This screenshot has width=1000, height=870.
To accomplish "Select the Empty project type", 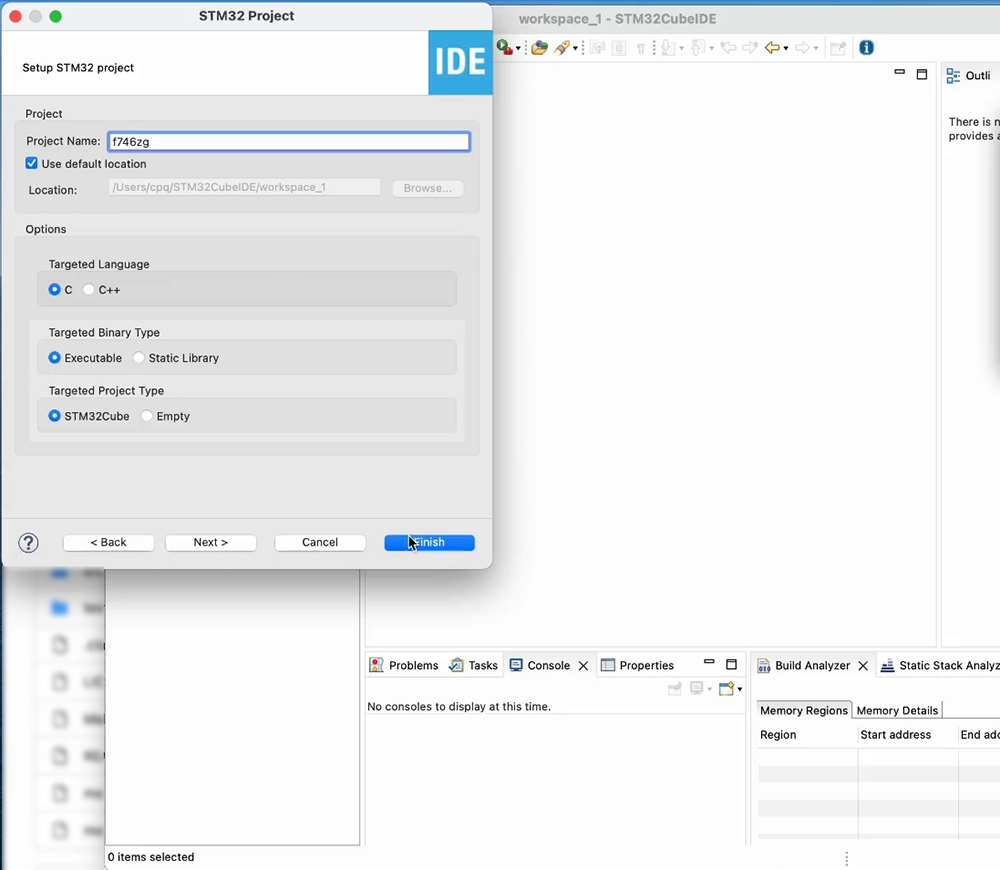I will 147,416.
